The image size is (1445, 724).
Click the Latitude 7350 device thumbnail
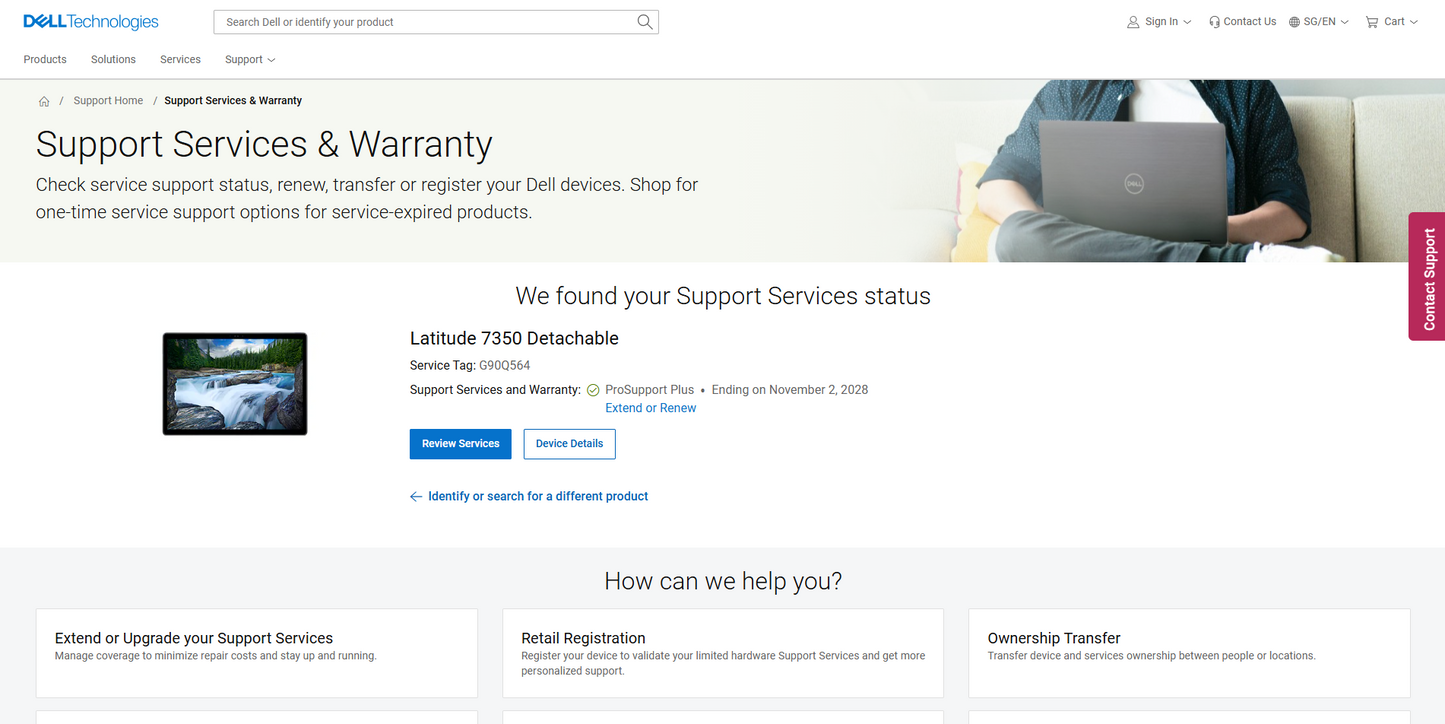[x=234, y=383]
